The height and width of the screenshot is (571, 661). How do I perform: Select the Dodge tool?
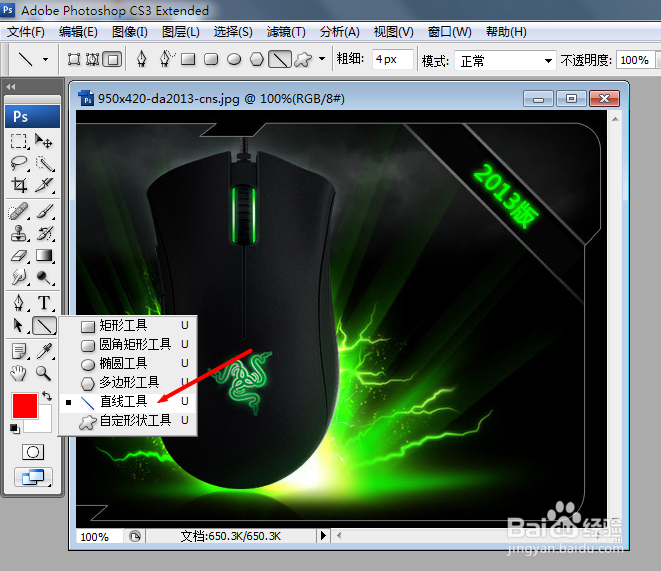[44, 277]
